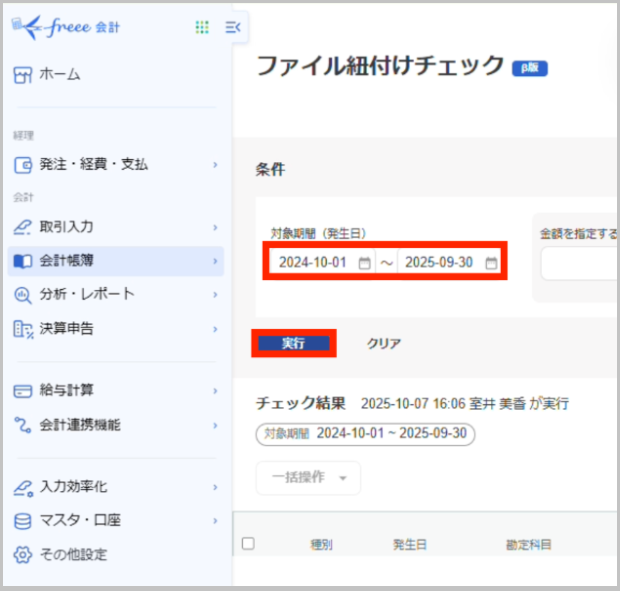Click the 対象期間 2024-10-01 ~ 2025-09-30 chip
The image size is (620, 591).
365,434
